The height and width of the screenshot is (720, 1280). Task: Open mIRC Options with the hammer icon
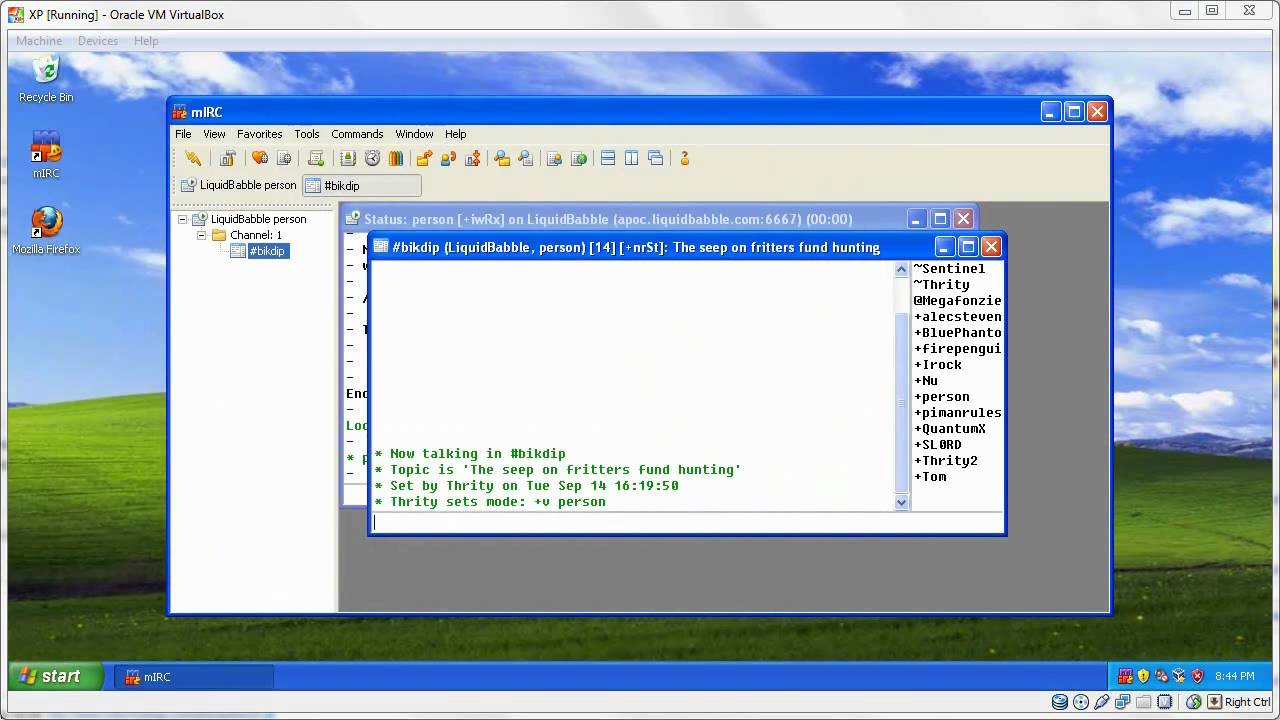[228, 158]
